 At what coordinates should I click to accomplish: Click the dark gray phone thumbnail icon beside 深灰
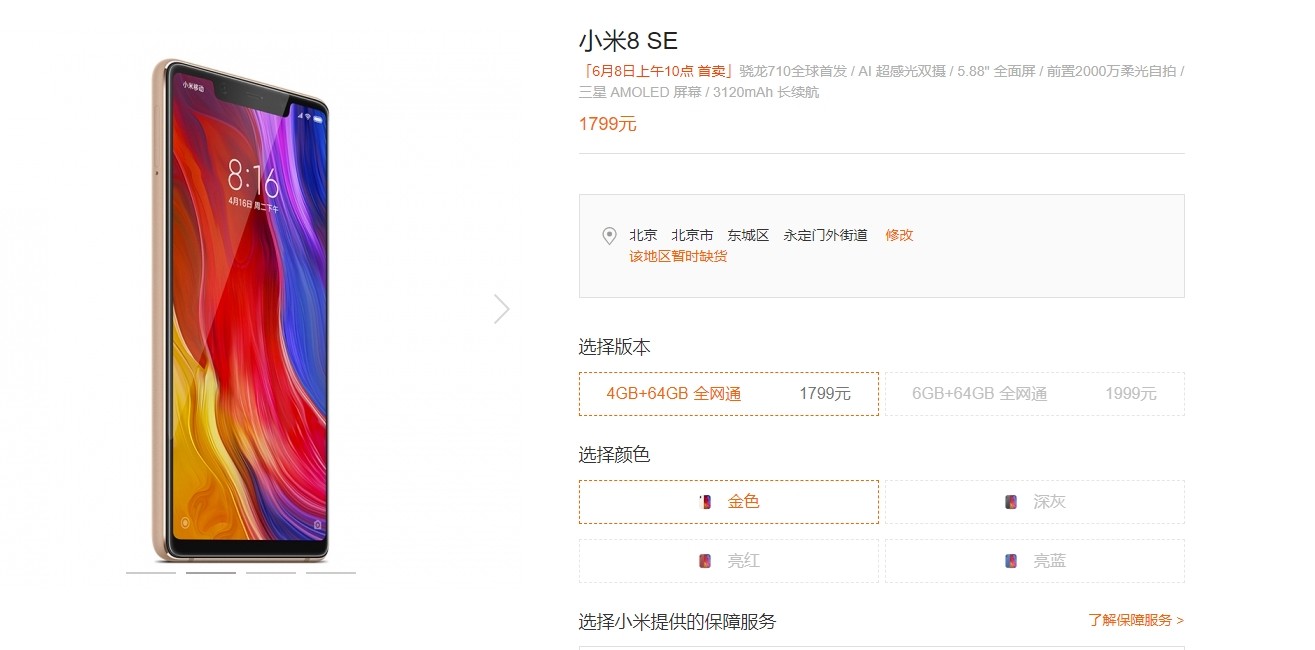point(1012,502)
